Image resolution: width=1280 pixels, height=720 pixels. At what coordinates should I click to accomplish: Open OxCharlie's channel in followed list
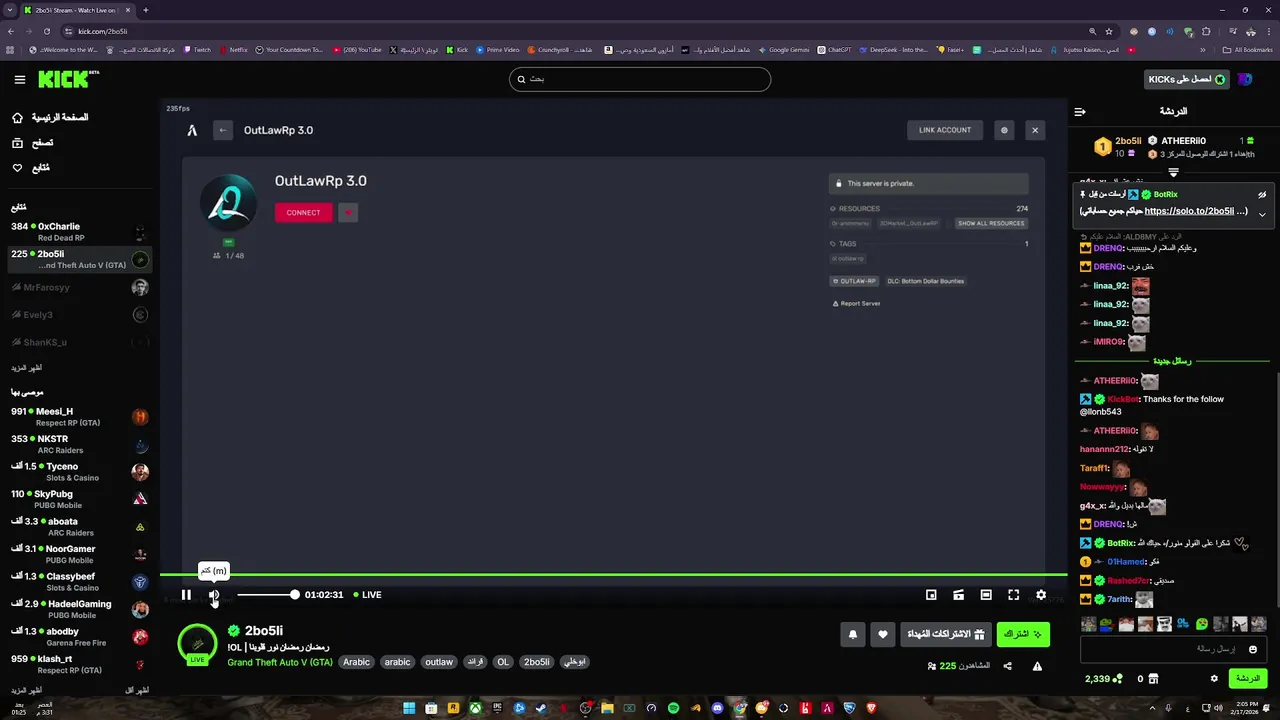click(x=78, y=232)
